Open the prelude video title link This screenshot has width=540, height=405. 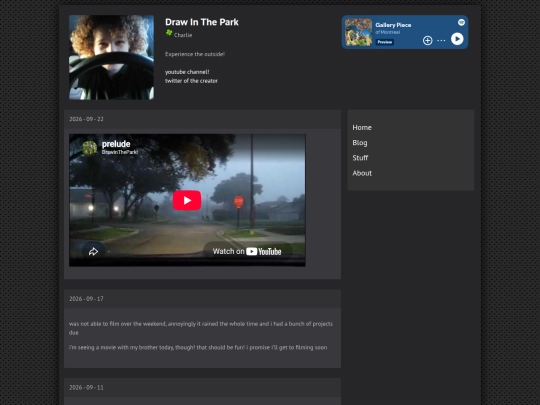(116, 144)
